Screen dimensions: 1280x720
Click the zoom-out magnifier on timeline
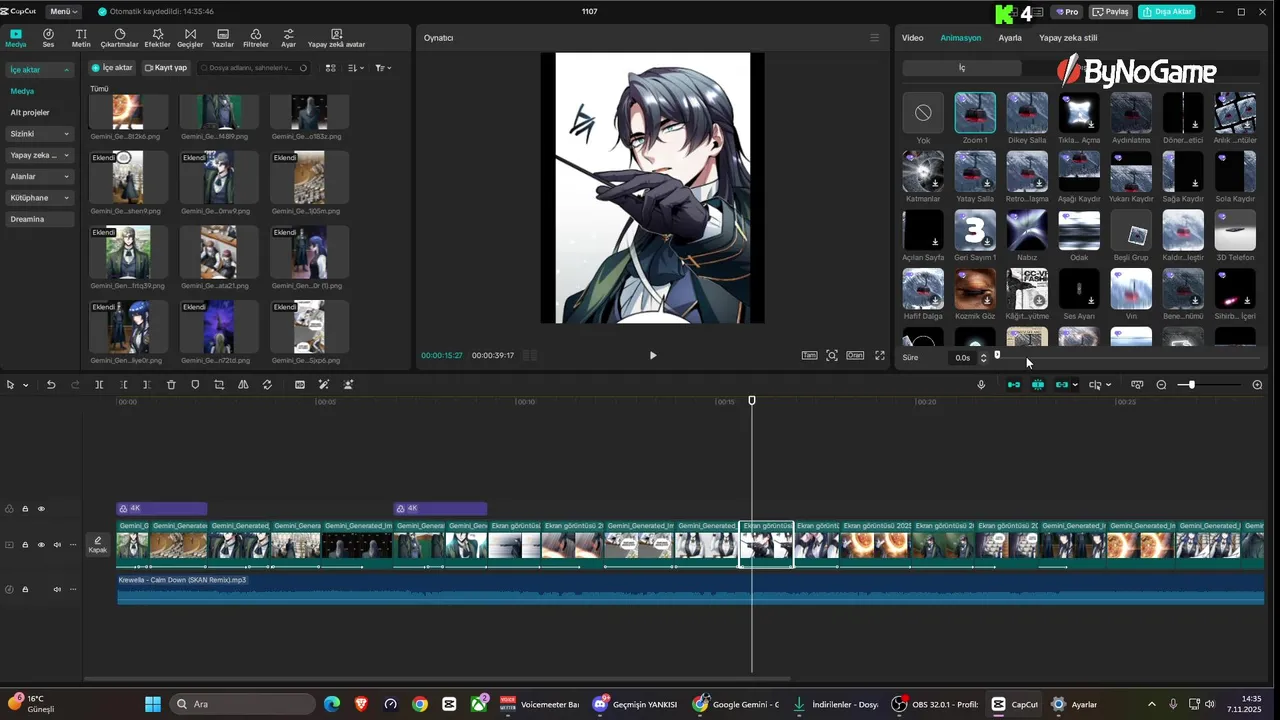1161,385
